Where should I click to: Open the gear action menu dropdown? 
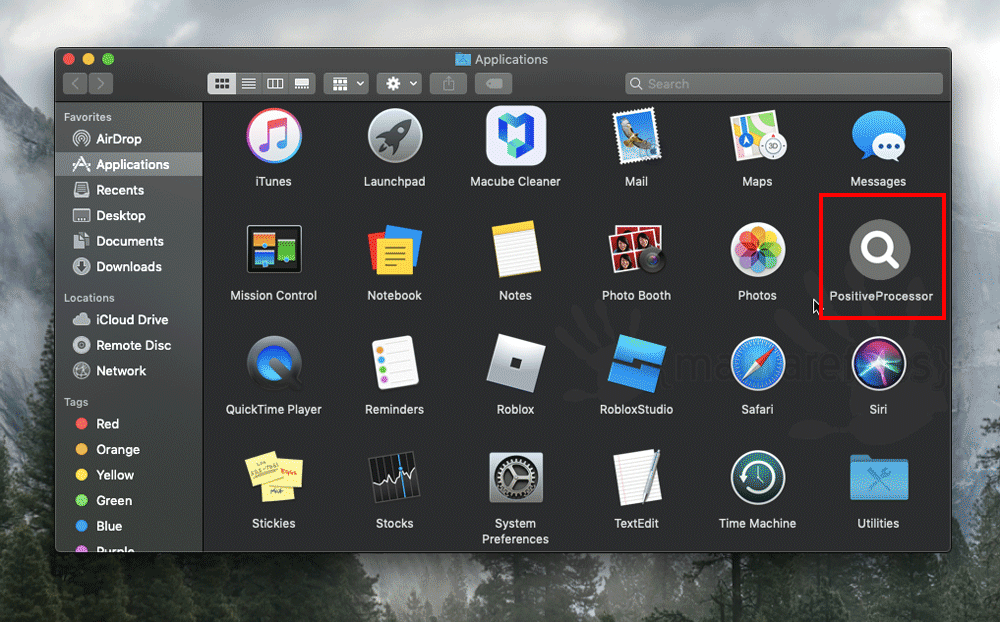coord(399,84)
